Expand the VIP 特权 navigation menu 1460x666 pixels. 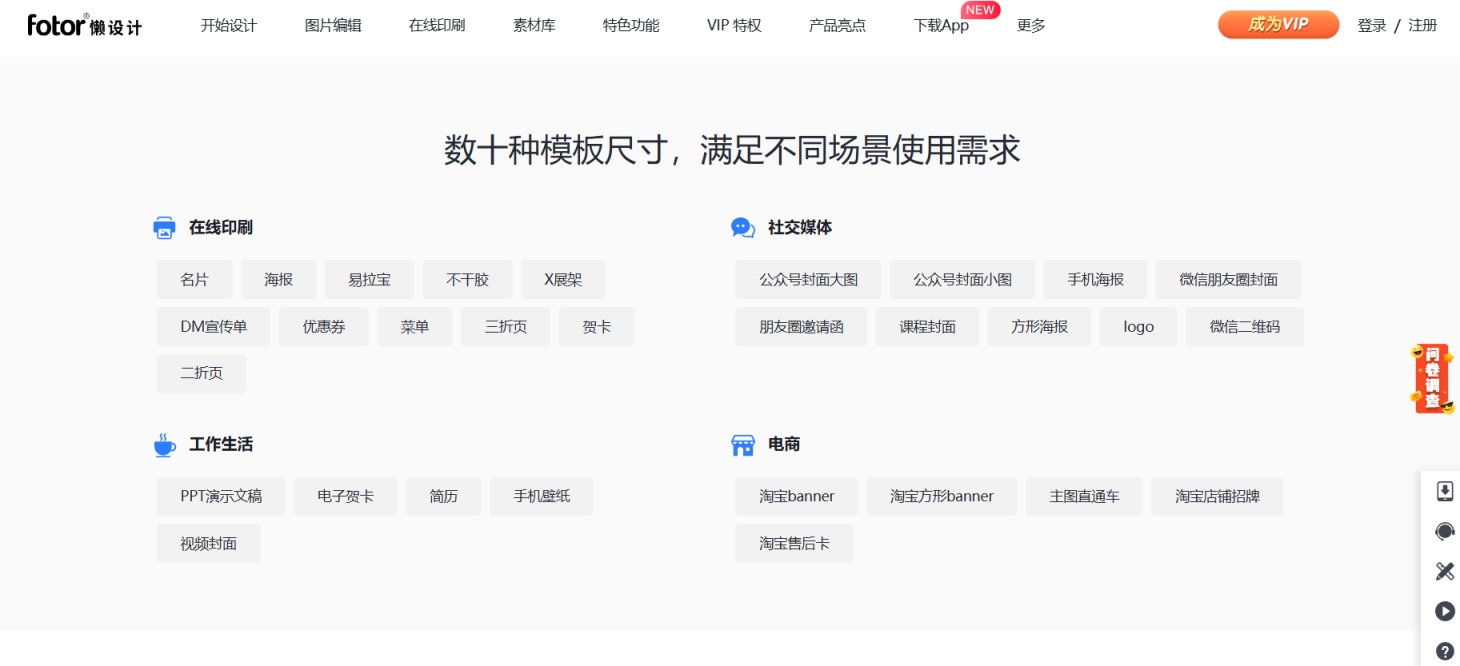point(734,26)
